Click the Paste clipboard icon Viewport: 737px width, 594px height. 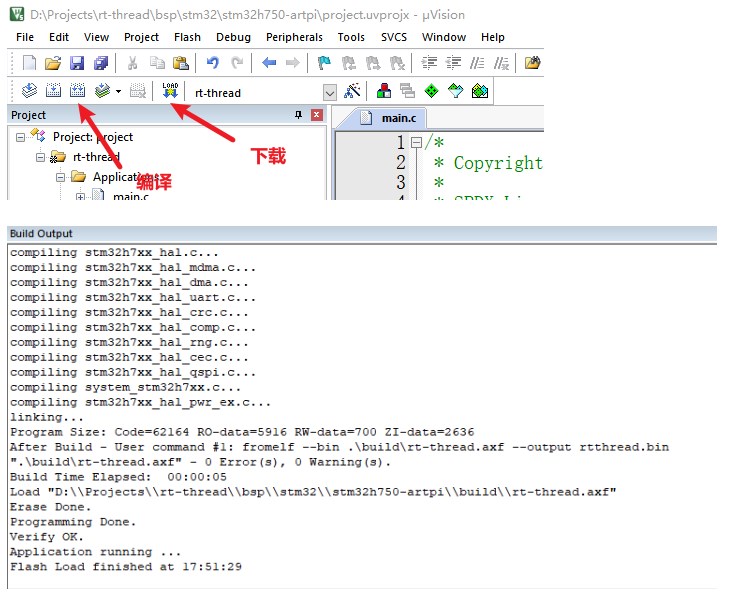tap(181, 63)
